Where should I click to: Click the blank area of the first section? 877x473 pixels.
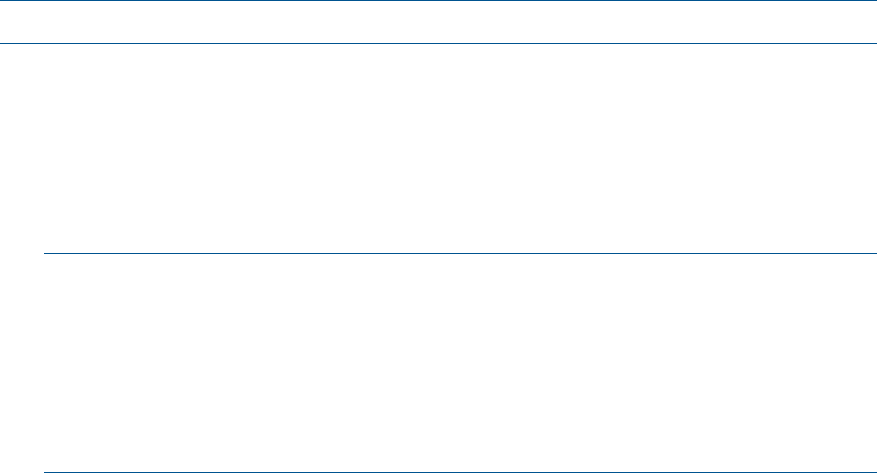438,148
